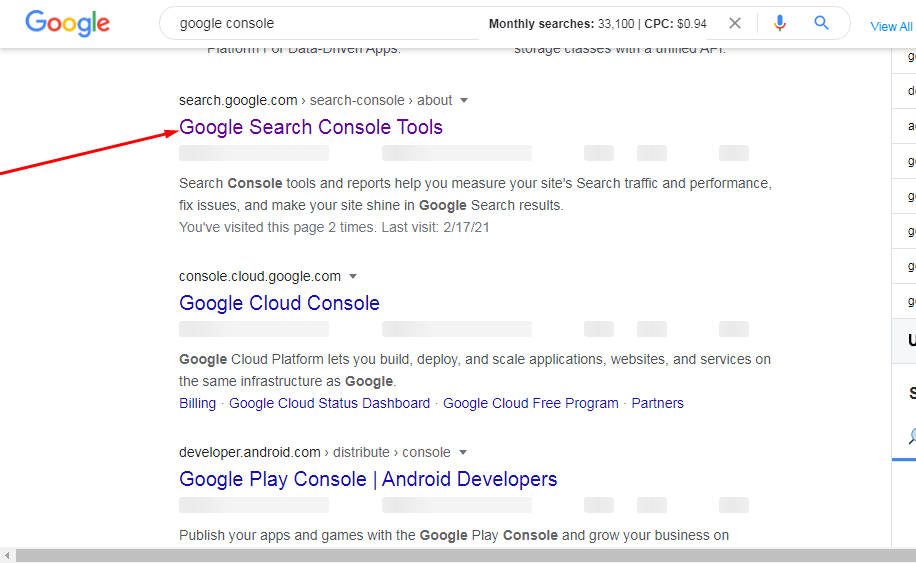Click the Partners sitelink
The width and height of the screenshot is (916, 563).
tap(657, 403)
